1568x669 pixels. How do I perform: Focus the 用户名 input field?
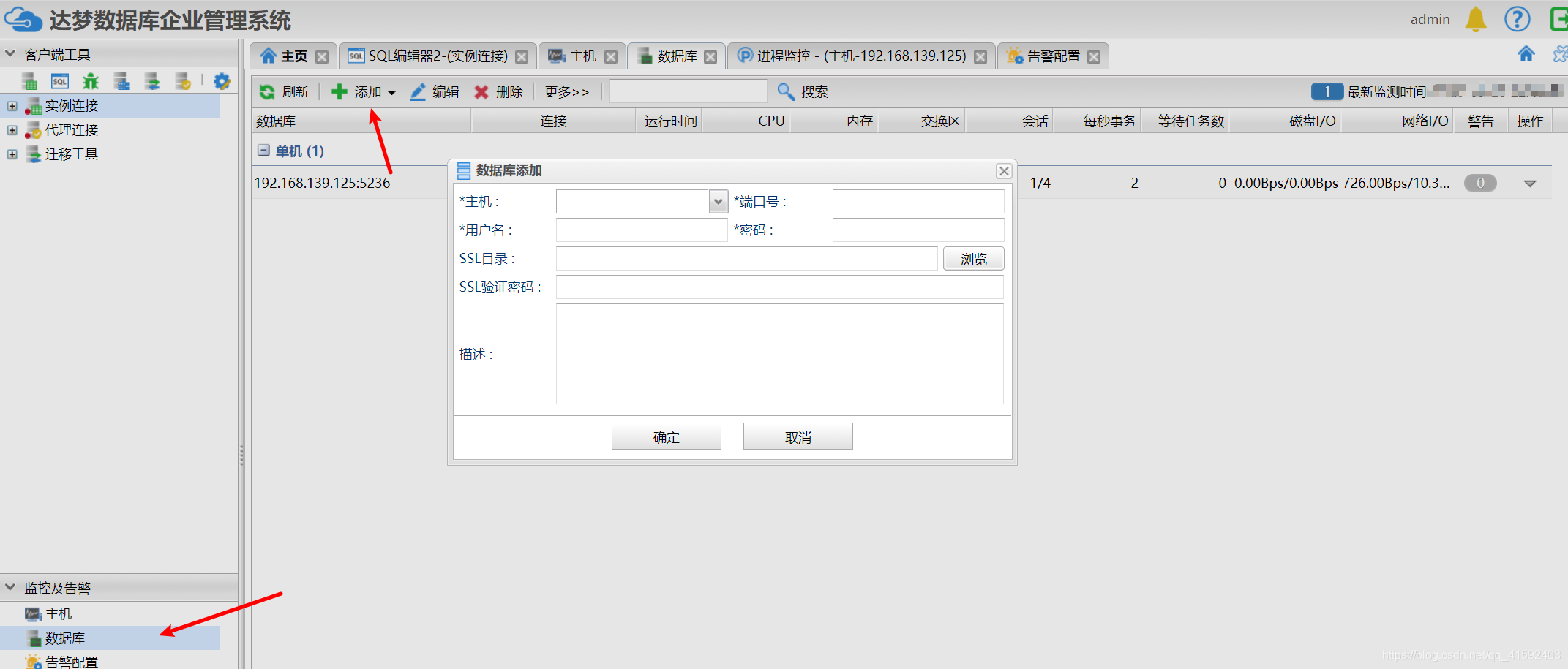(642, 230)
